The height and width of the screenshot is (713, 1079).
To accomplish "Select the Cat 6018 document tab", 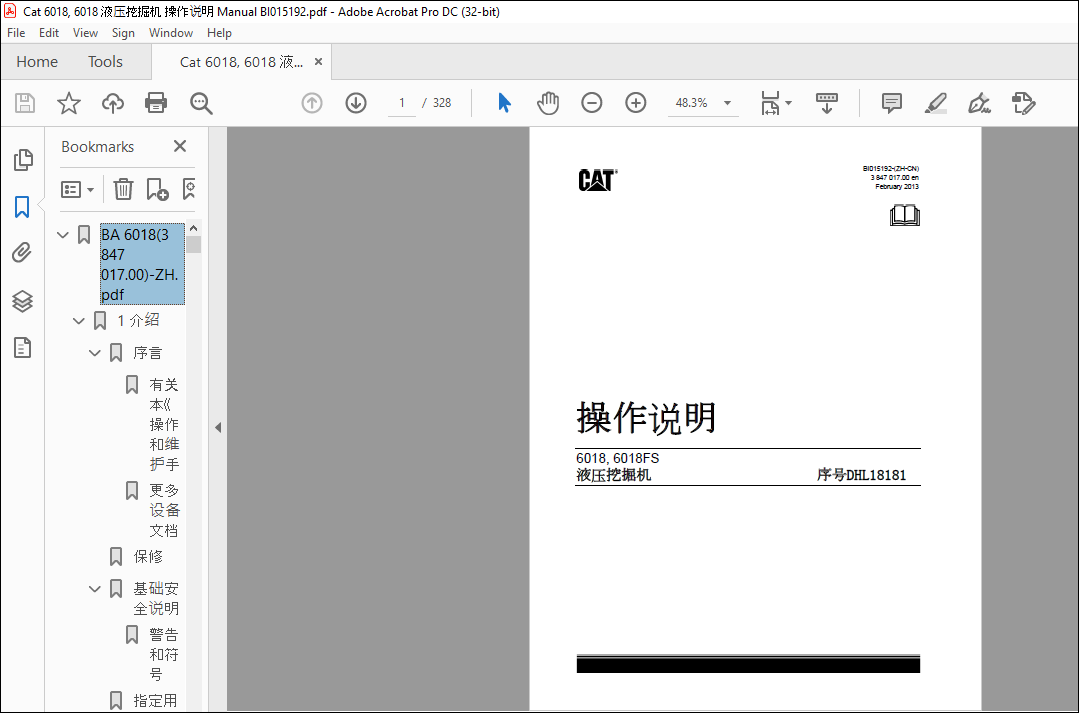I will (241, 62).
